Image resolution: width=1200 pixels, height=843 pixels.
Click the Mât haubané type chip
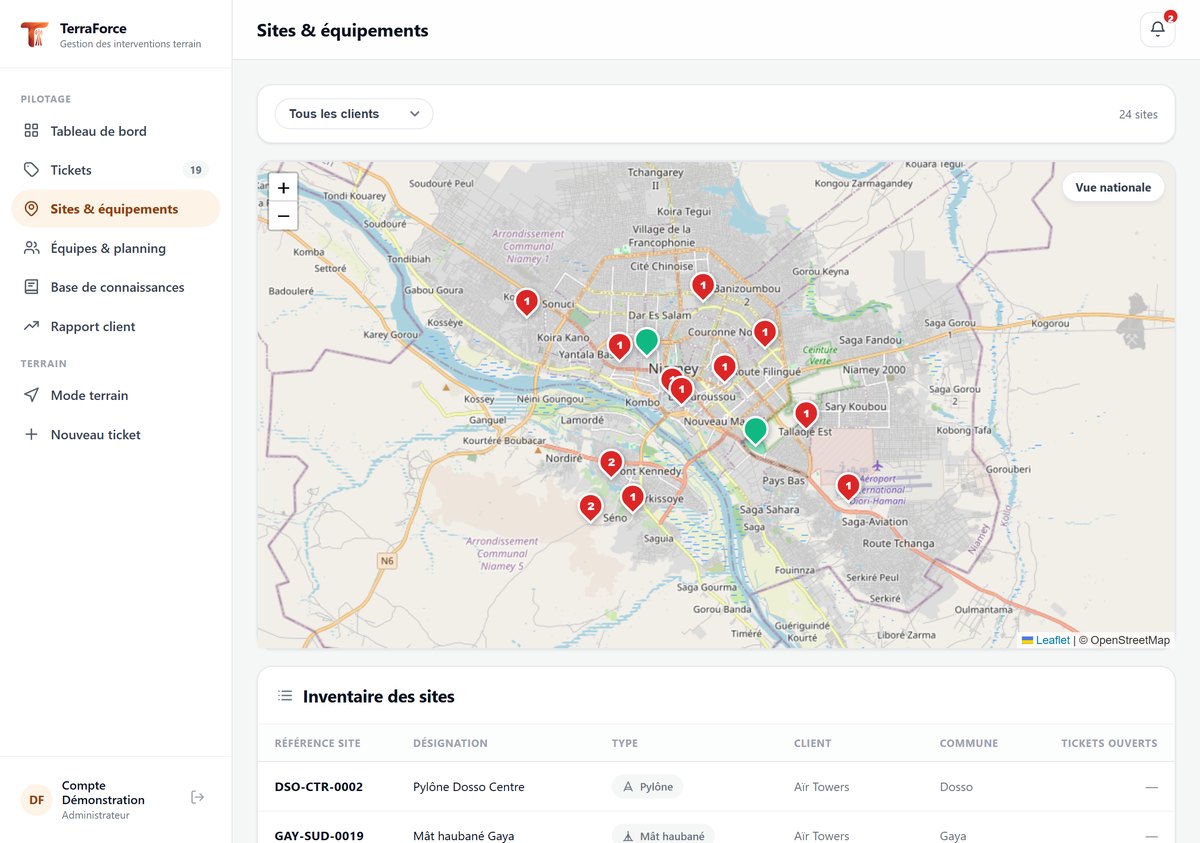(x=663, y=836)
